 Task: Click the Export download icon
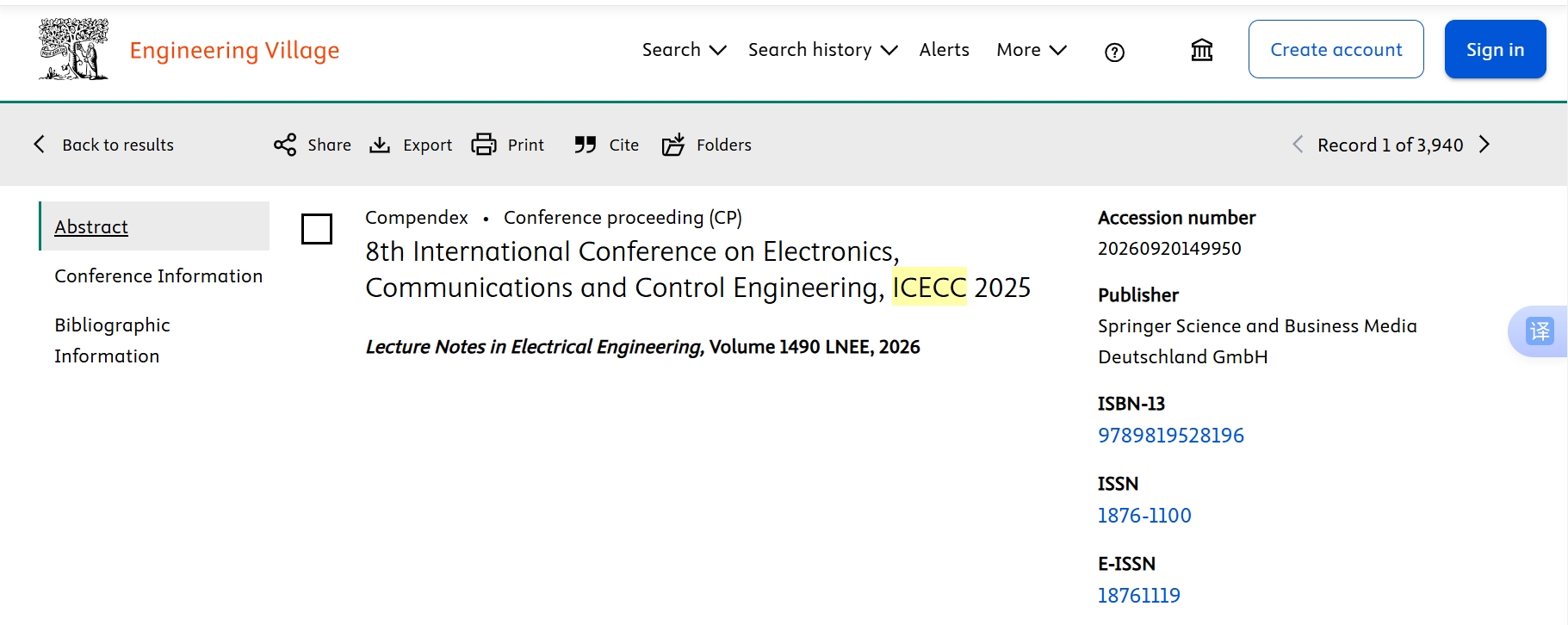tap(380, 145)
